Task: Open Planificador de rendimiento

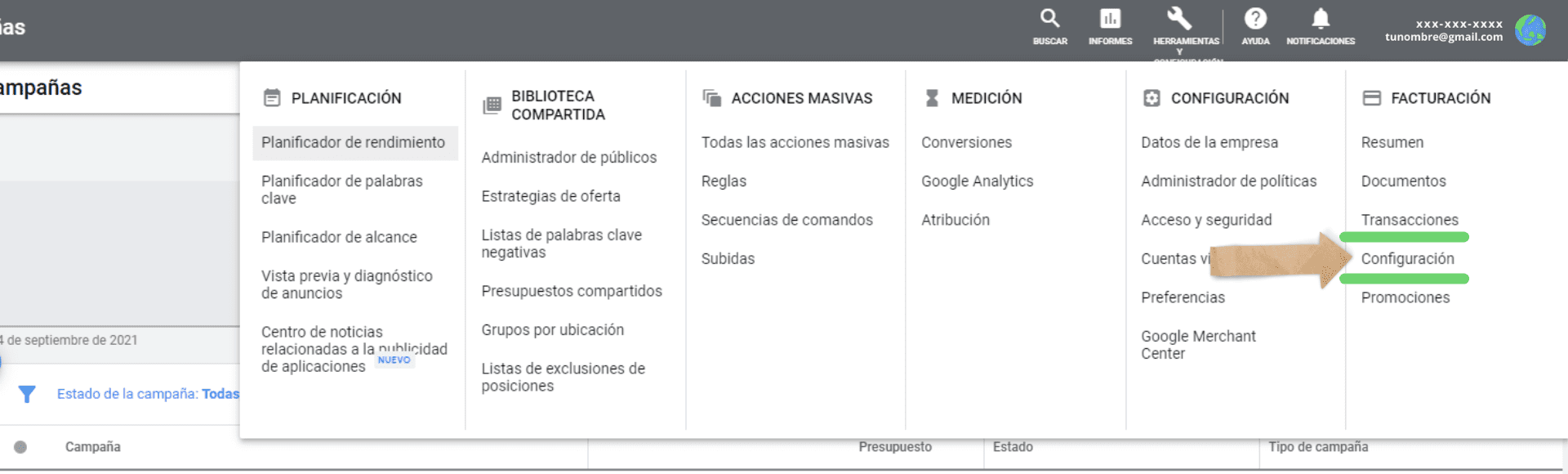Action: [353, 142]
